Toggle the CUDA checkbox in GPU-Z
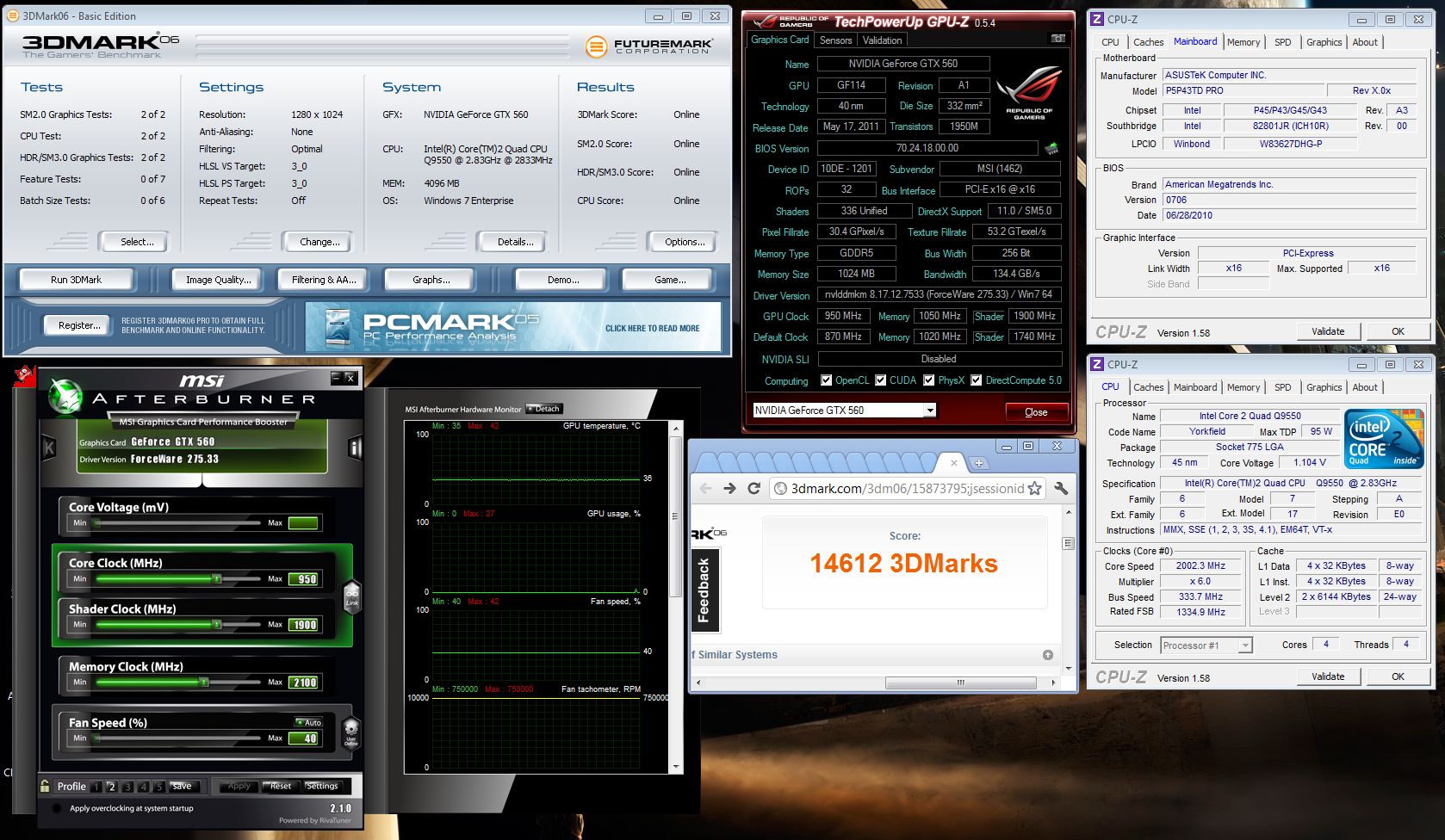Viewport: 1445px width, 840px height. pos(881,380)
